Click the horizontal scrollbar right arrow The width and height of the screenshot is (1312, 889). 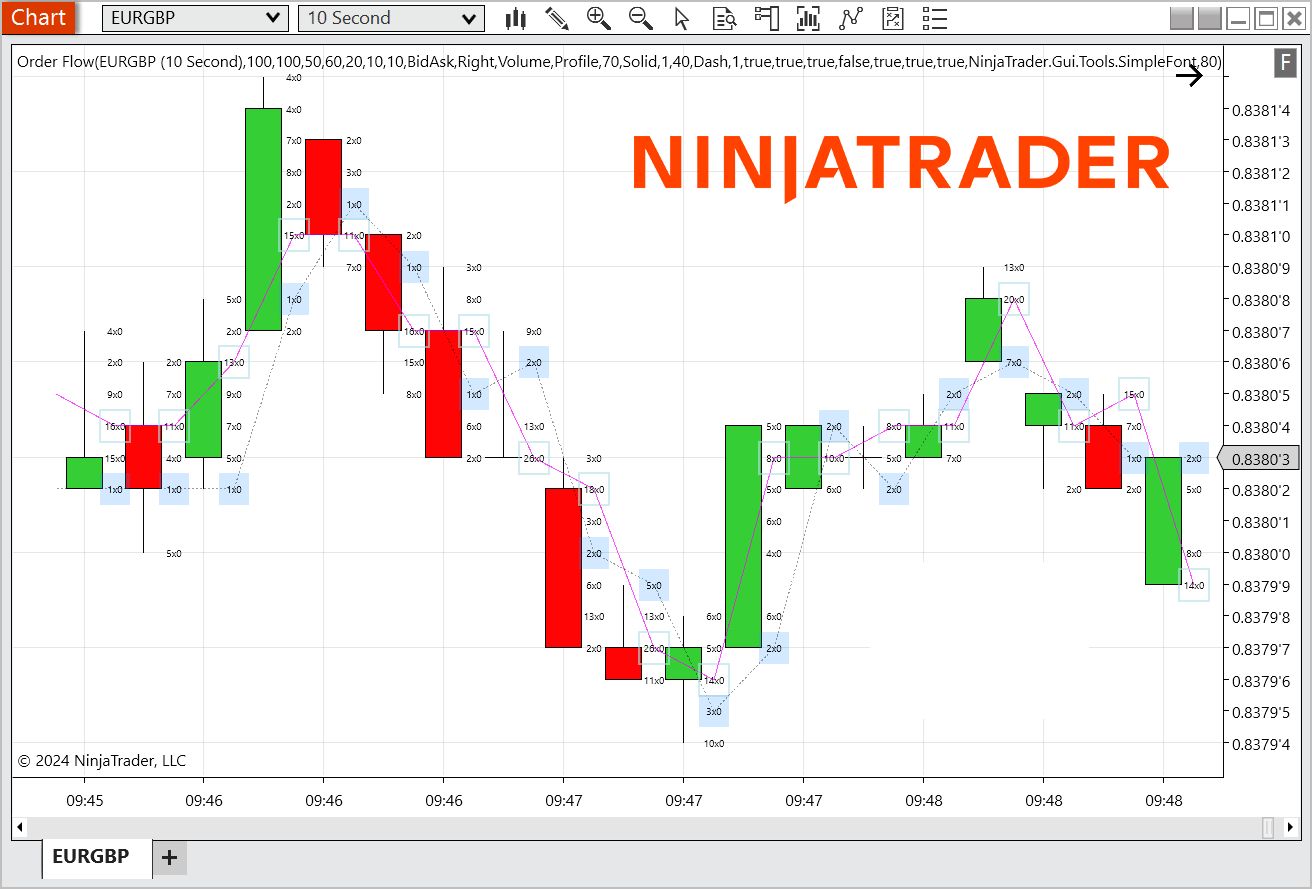[1291, 828]
